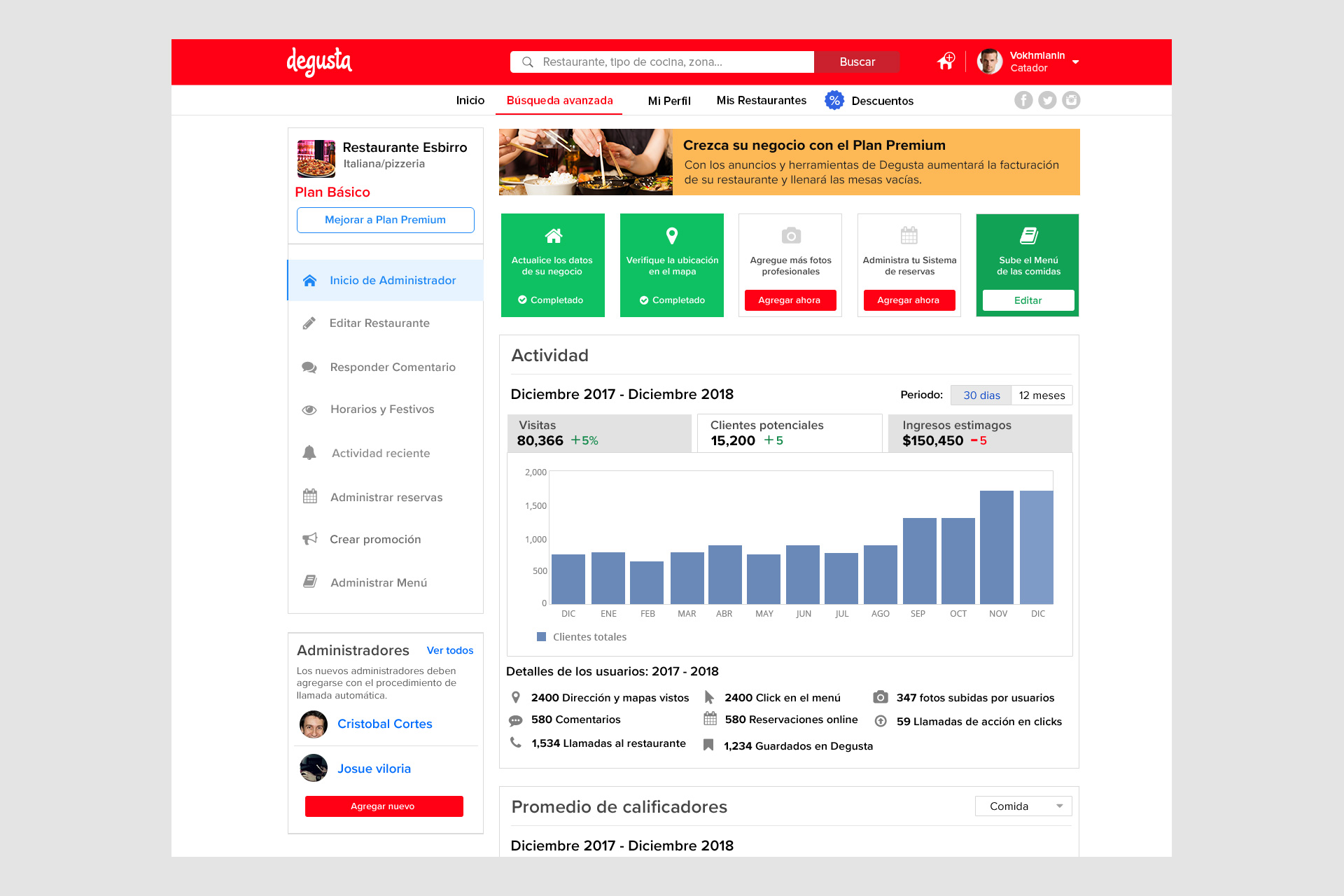Switch period to 30 días
The height and width of the screenshot is (896, 1344).
(x=981, y=395)
